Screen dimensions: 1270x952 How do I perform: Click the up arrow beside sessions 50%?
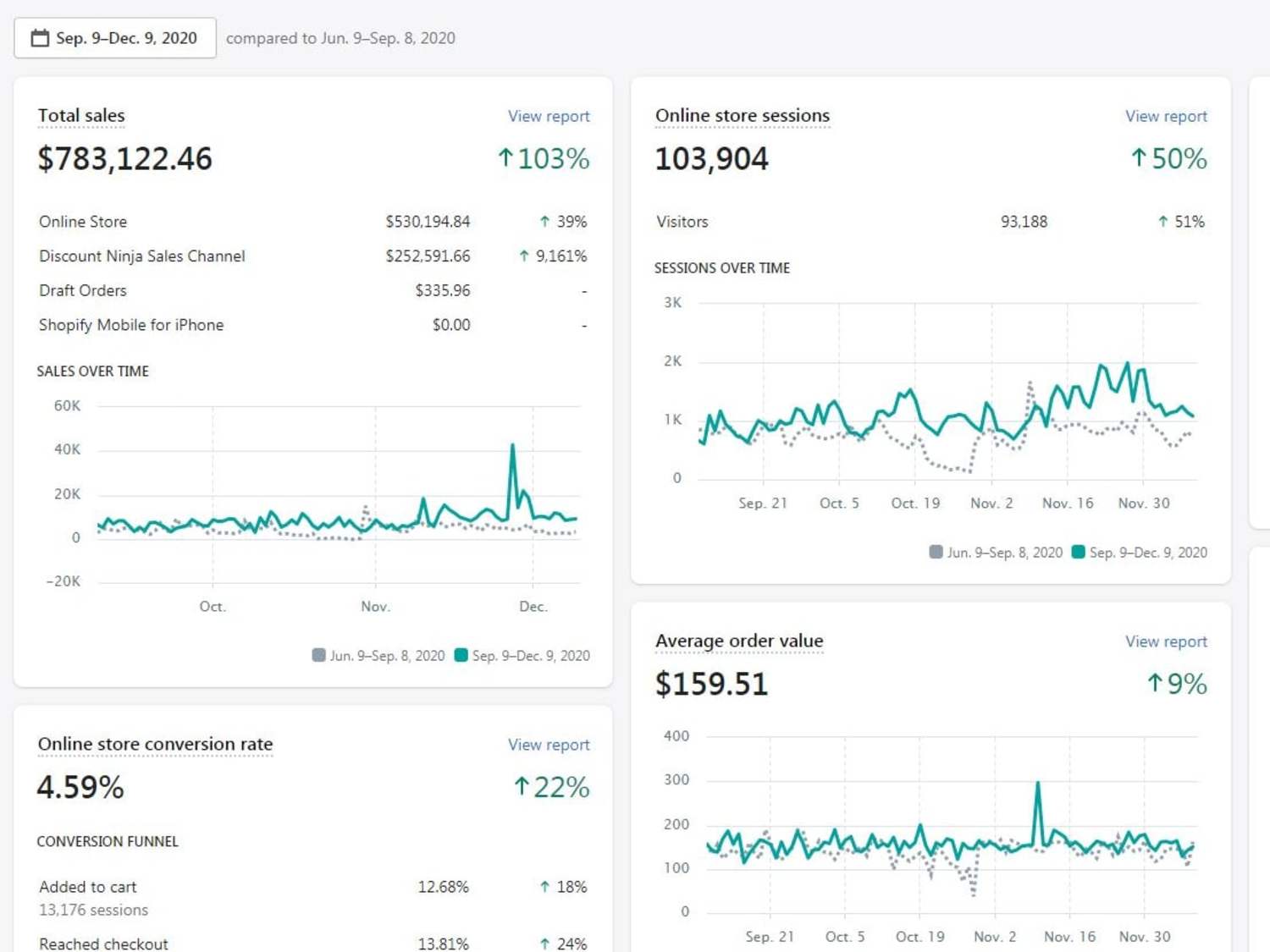1139,158
